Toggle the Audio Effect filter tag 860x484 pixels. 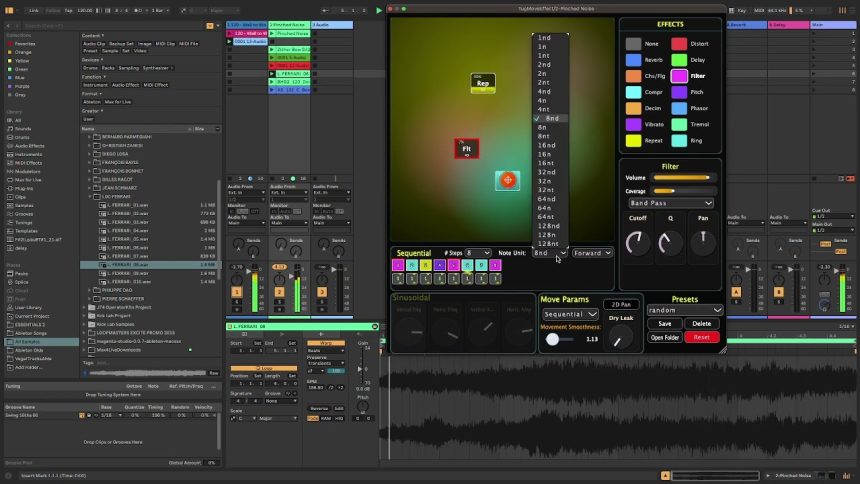[x=124, y=87]
